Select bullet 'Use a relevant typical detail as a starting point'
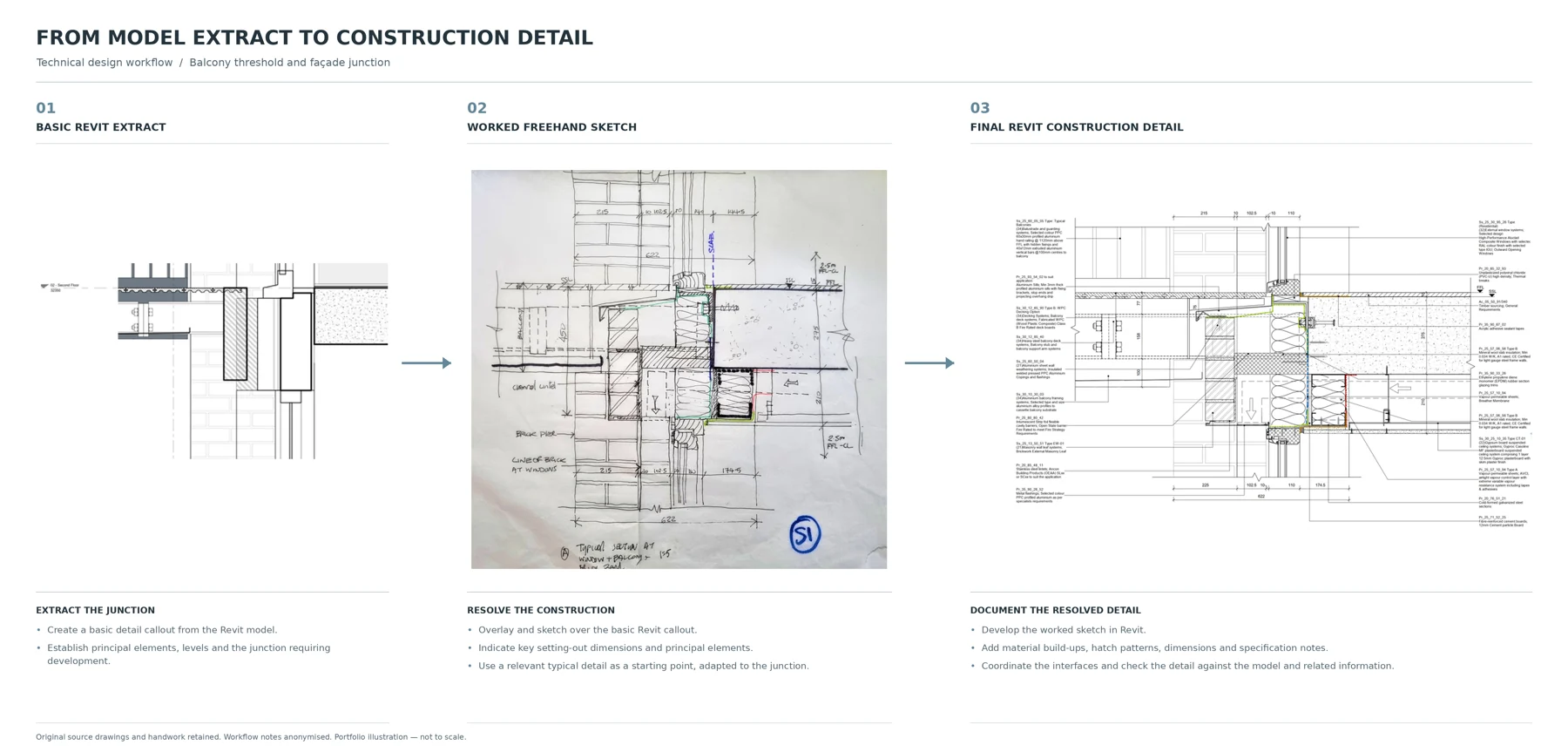The width and height of the screenshot is (1568, 752). point(644,666)
